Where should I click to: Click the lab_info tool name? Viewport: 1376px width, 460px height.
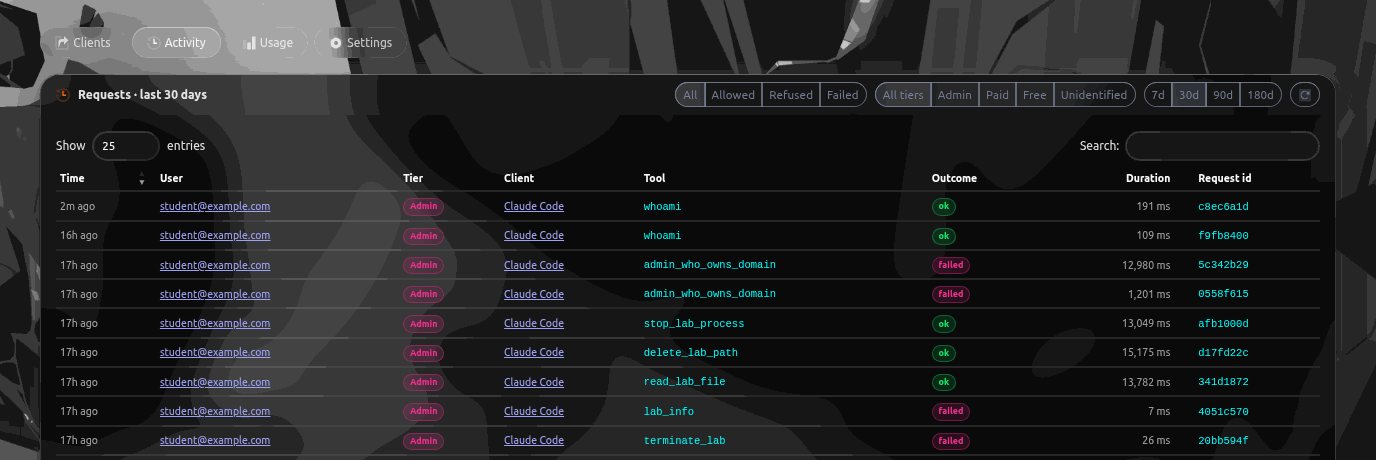click(669, 412)
